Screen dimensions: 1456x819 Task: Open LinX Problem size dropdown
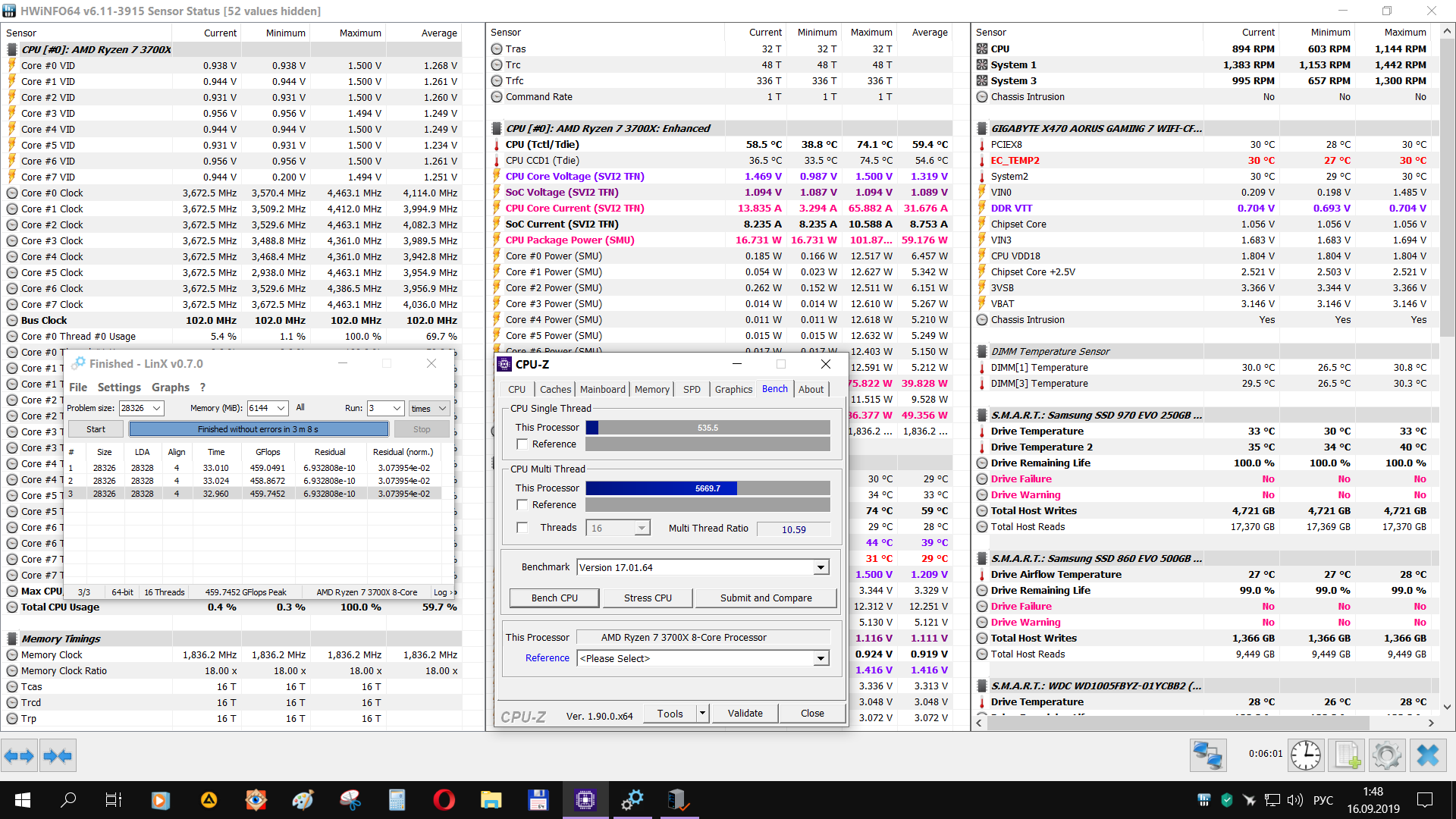click(x=157, y=408)
